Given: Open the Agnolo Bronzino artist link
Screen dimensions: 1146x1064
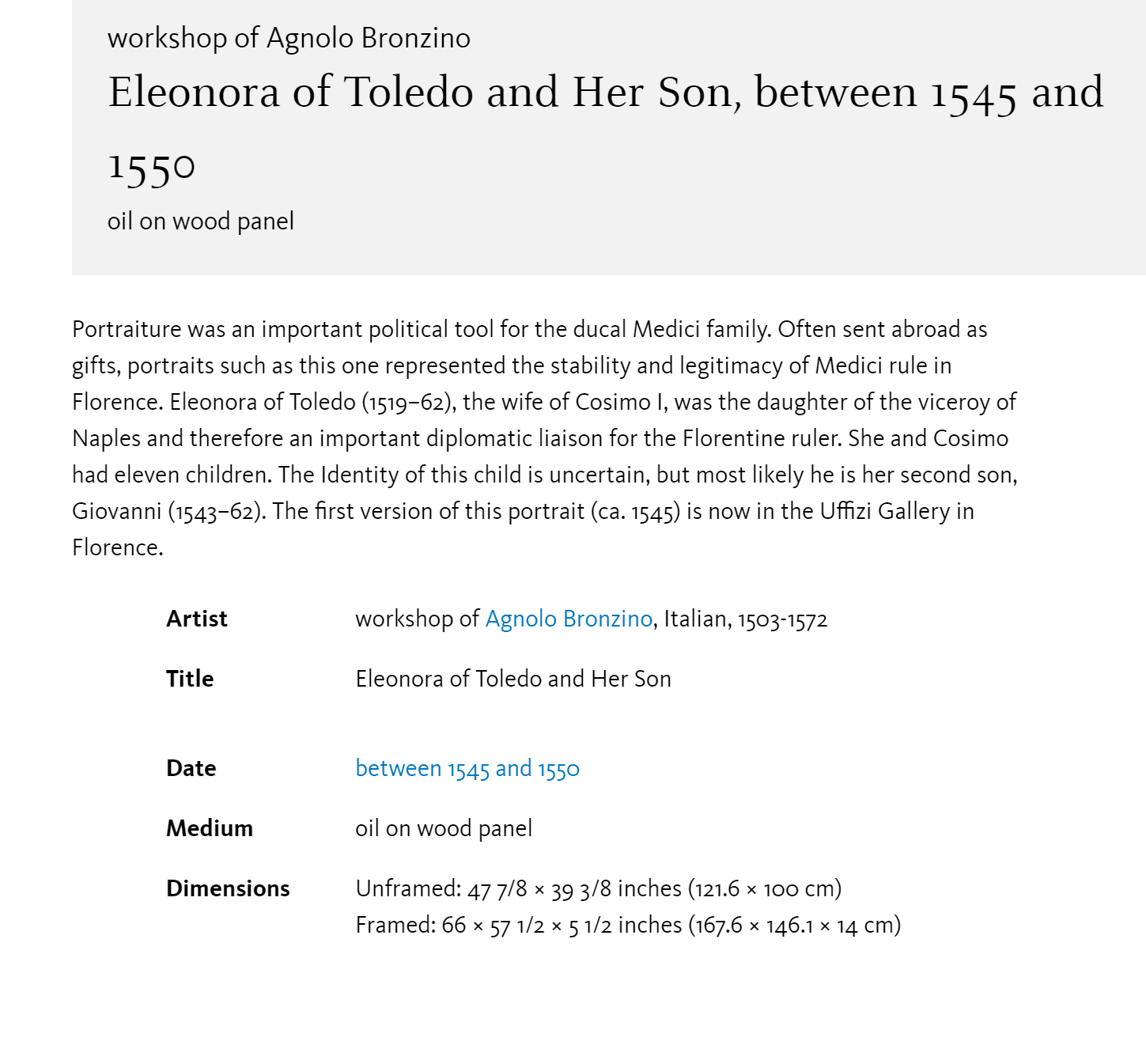Looking at the screenshot, I should 569,619.
